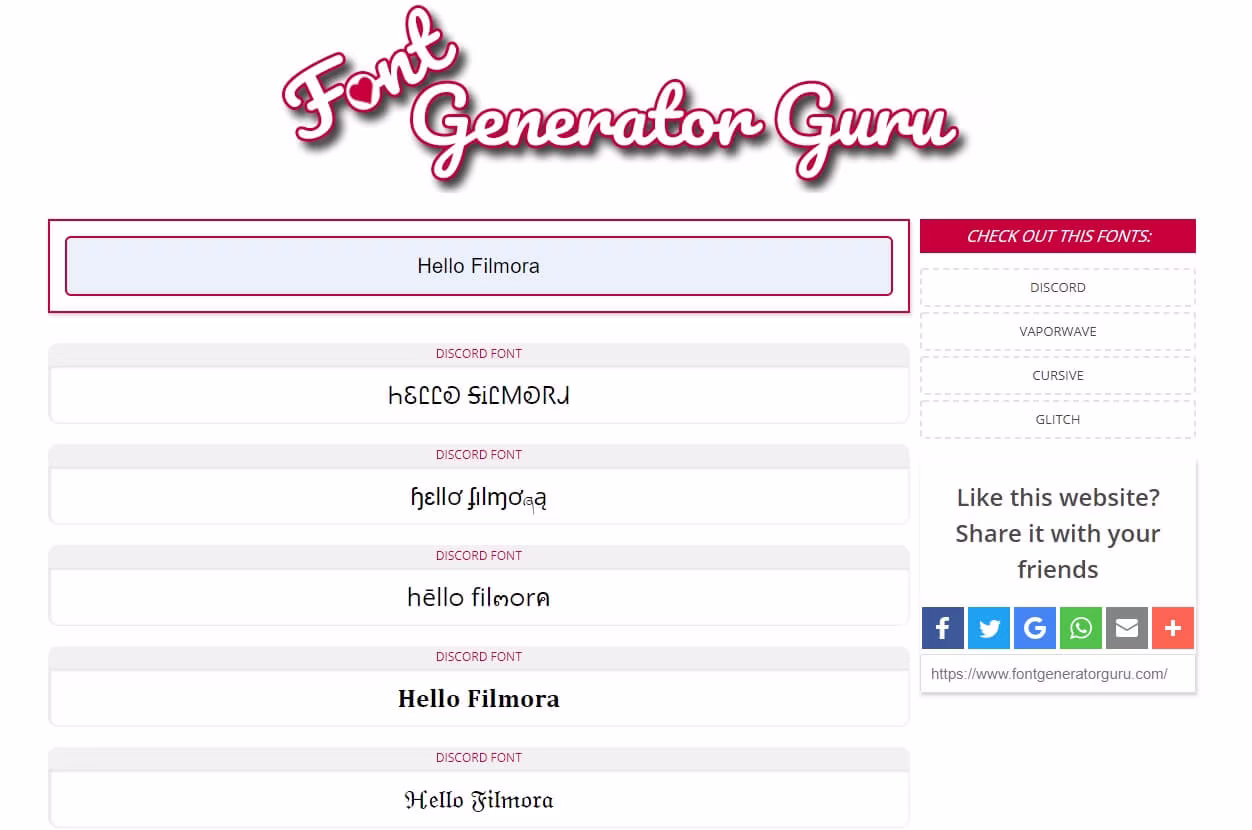1252x830 pixels.
Task: Open more sharing options plus icon
Action: pos(1172,628)
